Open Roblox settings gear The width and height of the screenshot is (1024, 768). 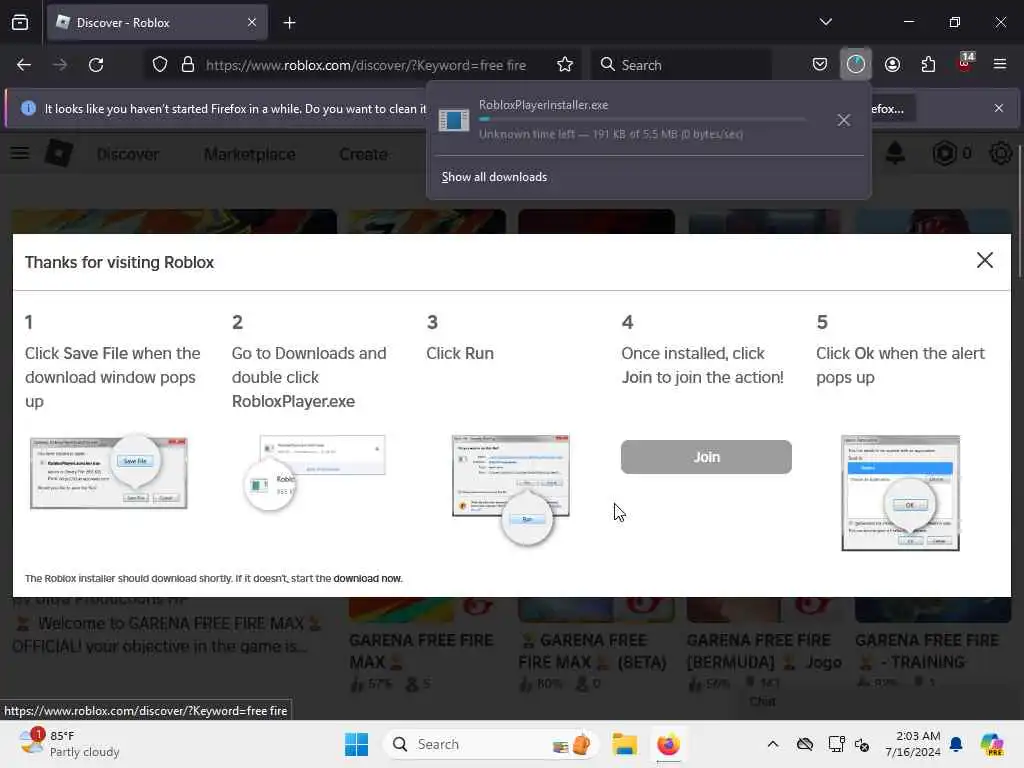pyautogui.click(x=1001, y=153)
